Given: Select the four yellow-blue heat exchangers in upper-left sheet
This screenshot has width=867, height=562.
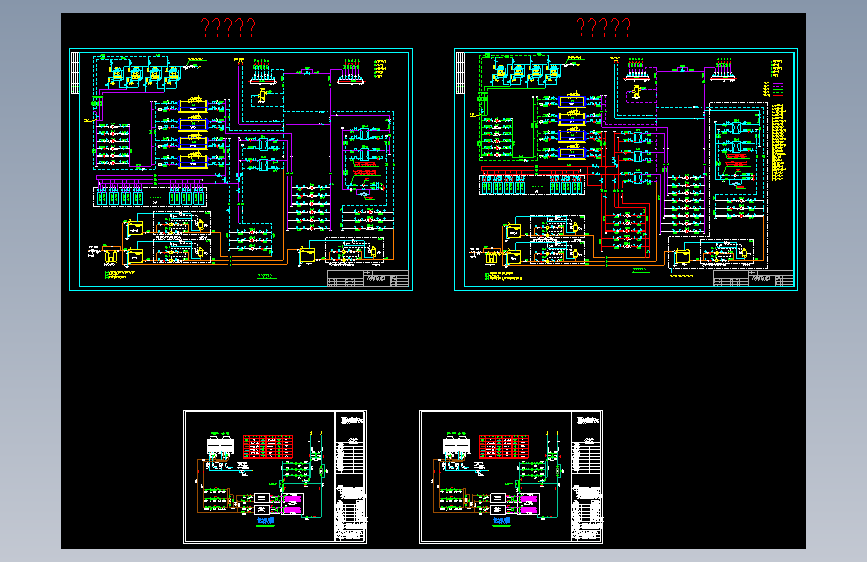Looking at the screenshot, I should 193,133.
